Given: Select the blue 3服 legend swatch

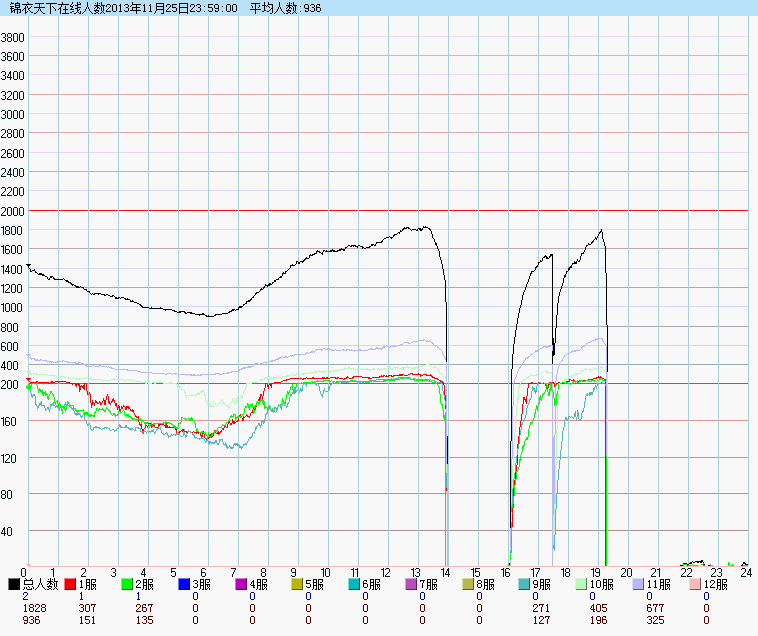Looking at the screenshot, I should [x=184, y=584].
